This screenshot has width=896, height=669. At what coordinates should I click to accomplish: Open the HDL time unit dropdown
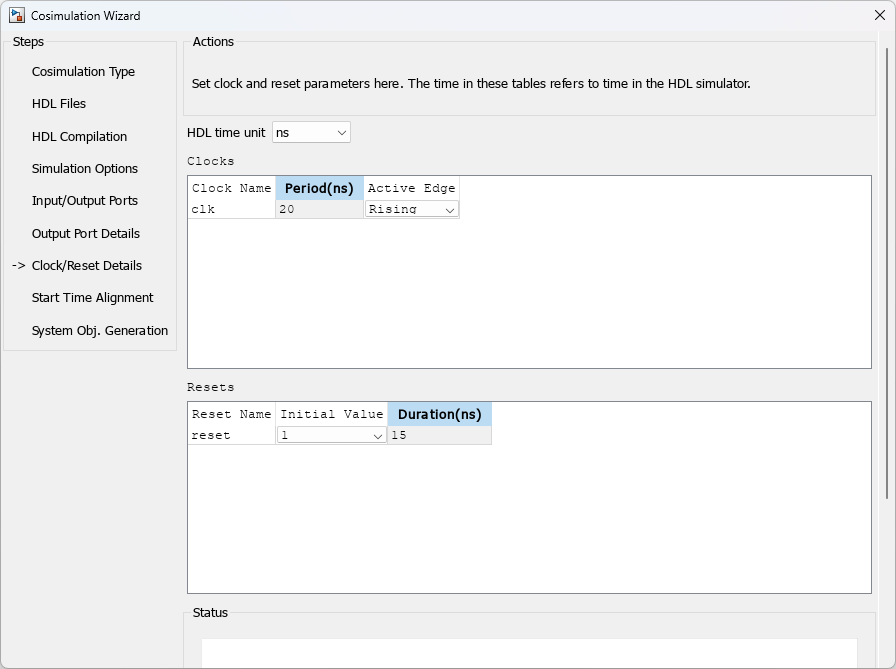pos(311,133)
